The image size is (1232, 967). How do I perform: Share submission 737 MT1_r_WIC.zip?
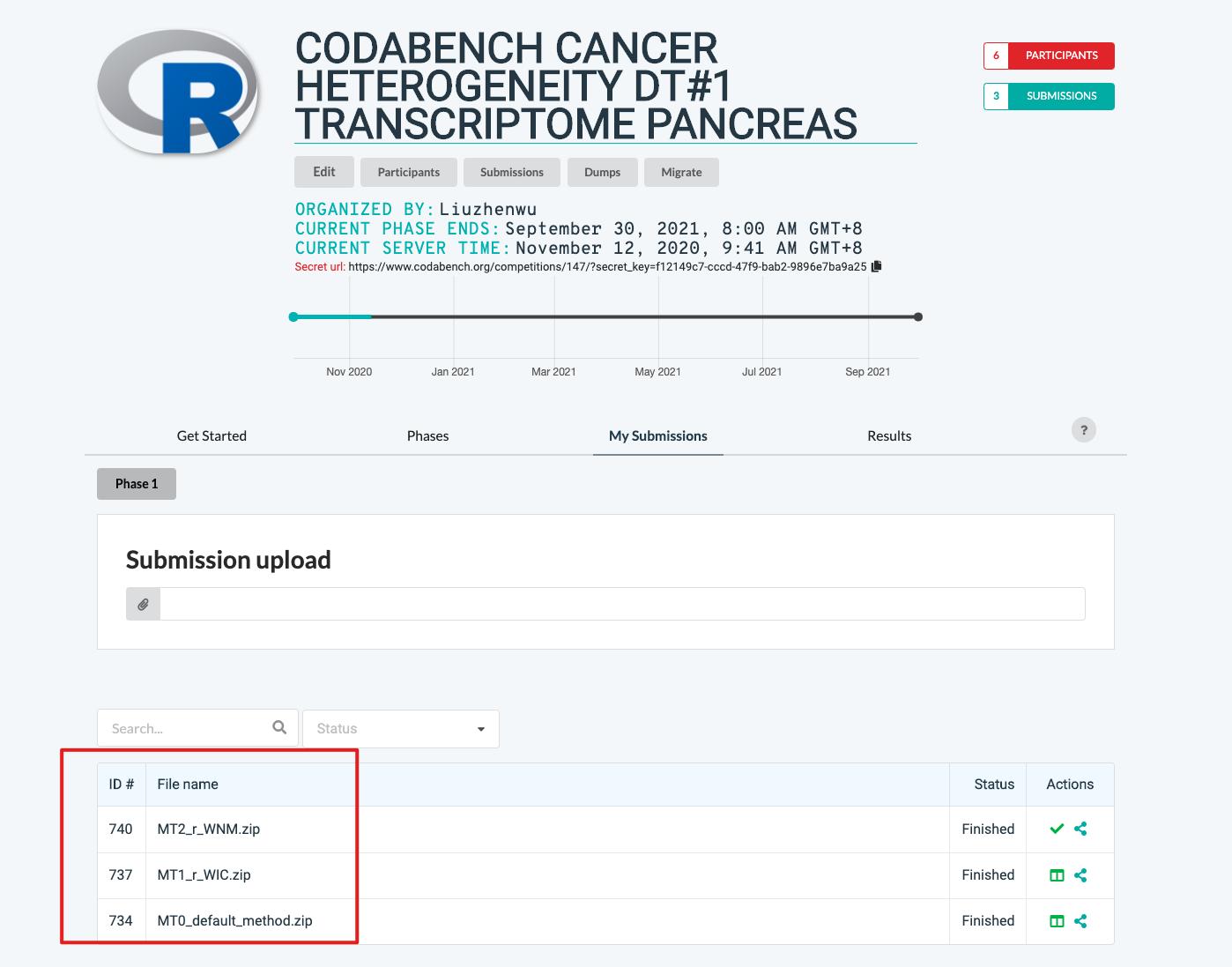(x=1080, y=875)
